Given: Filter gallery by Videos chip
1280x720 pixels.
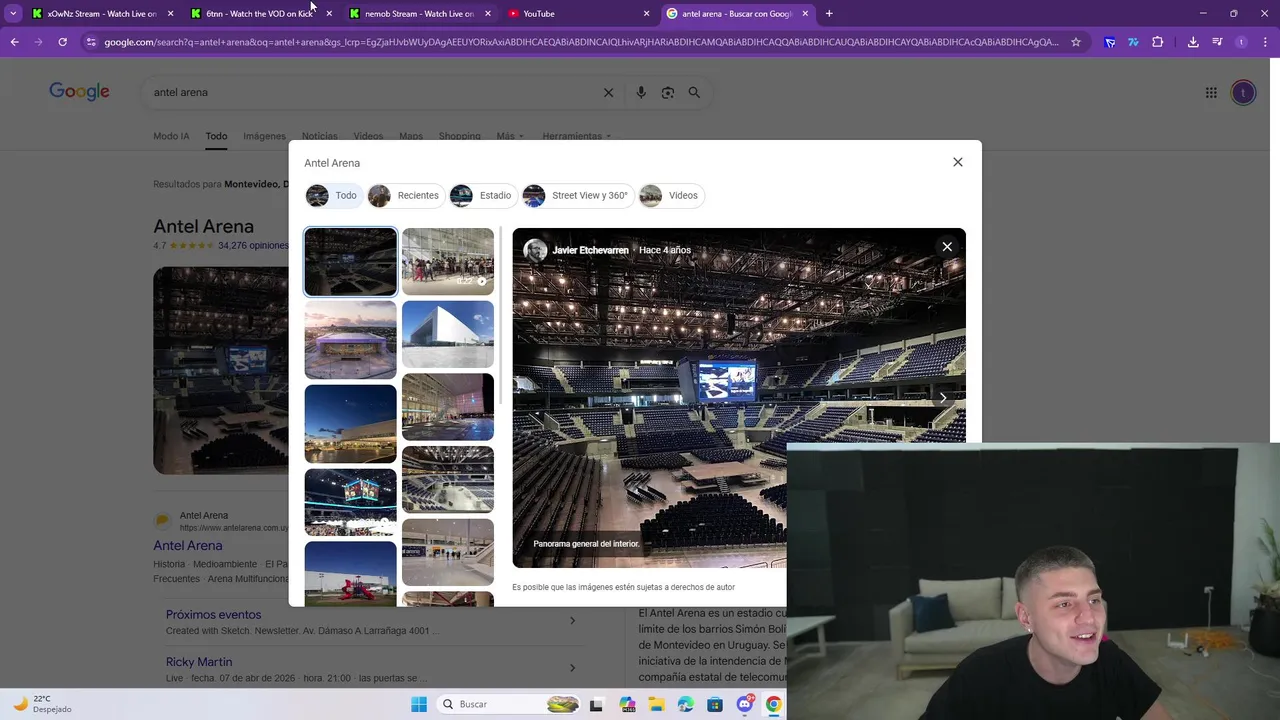Looking at the screenshot, I should point(671,195).
